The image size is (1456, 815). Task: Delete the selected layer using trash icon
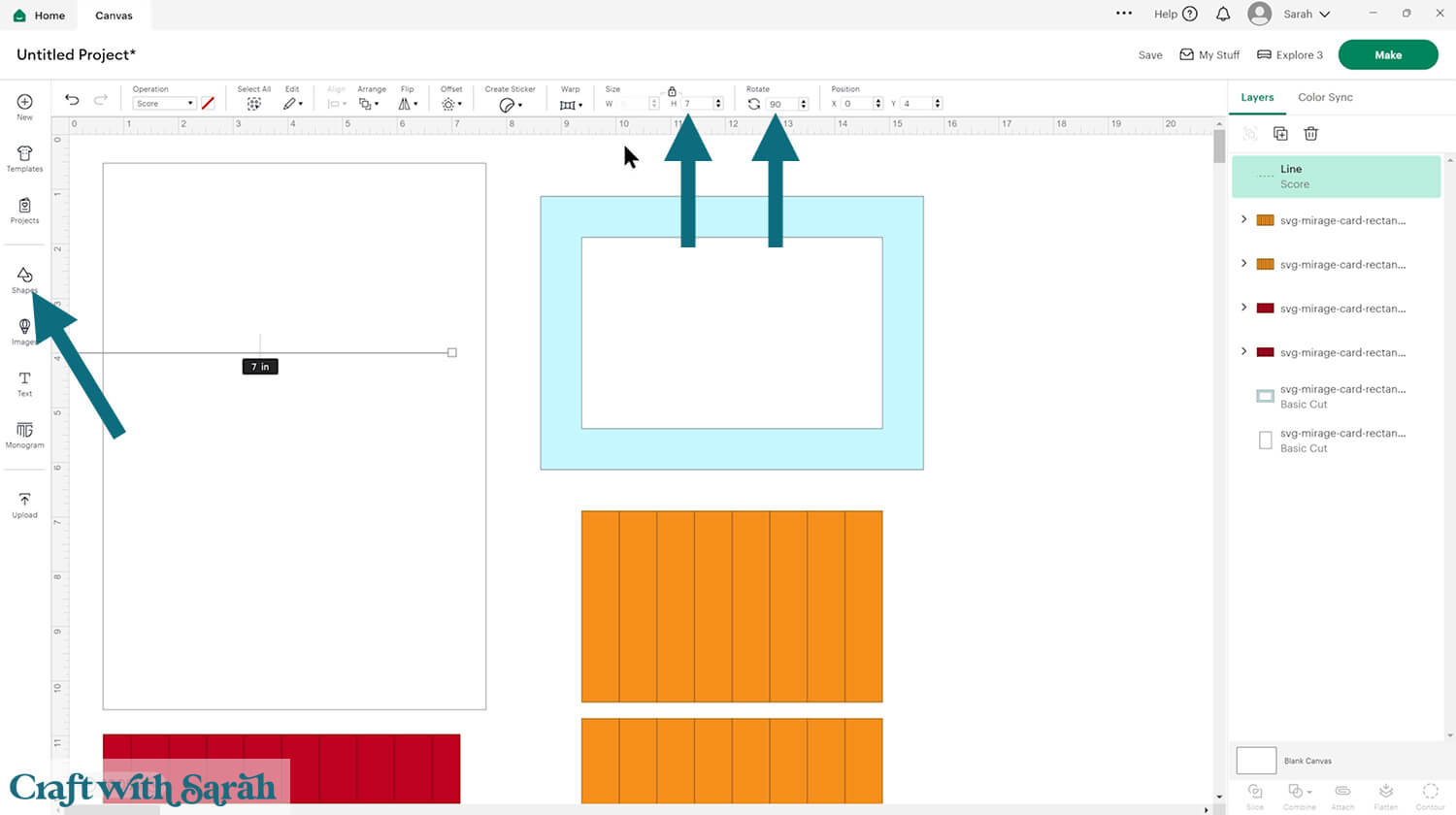[x=1310, y=134]
